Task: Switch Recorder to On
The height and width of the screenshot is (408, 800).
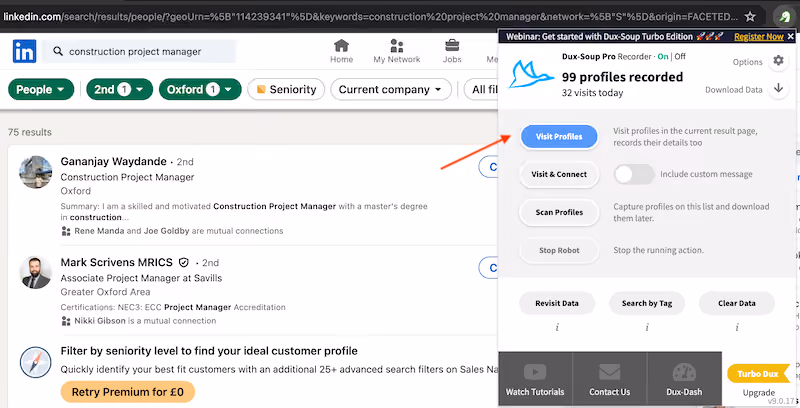Action: tap(663, 57)
